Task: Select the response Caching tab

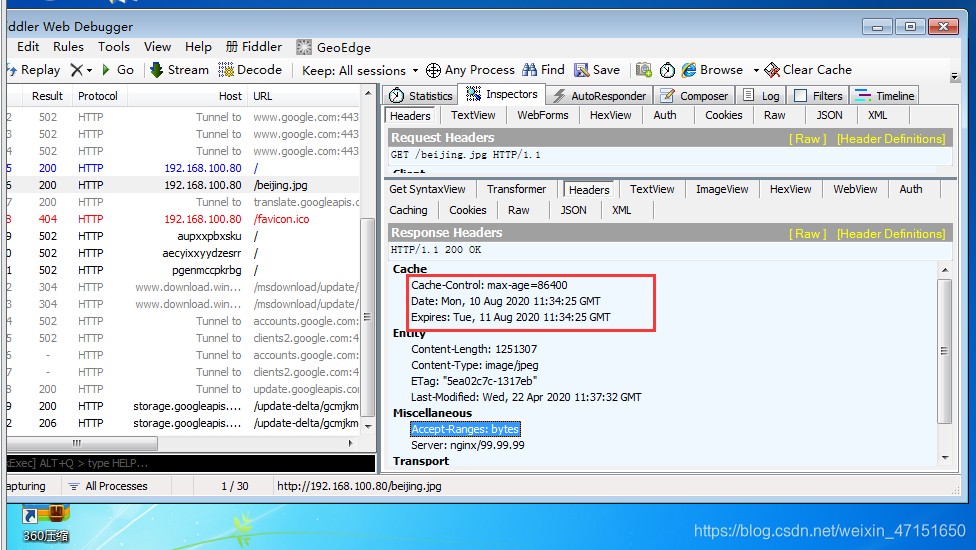Action: tap(408, 210)
